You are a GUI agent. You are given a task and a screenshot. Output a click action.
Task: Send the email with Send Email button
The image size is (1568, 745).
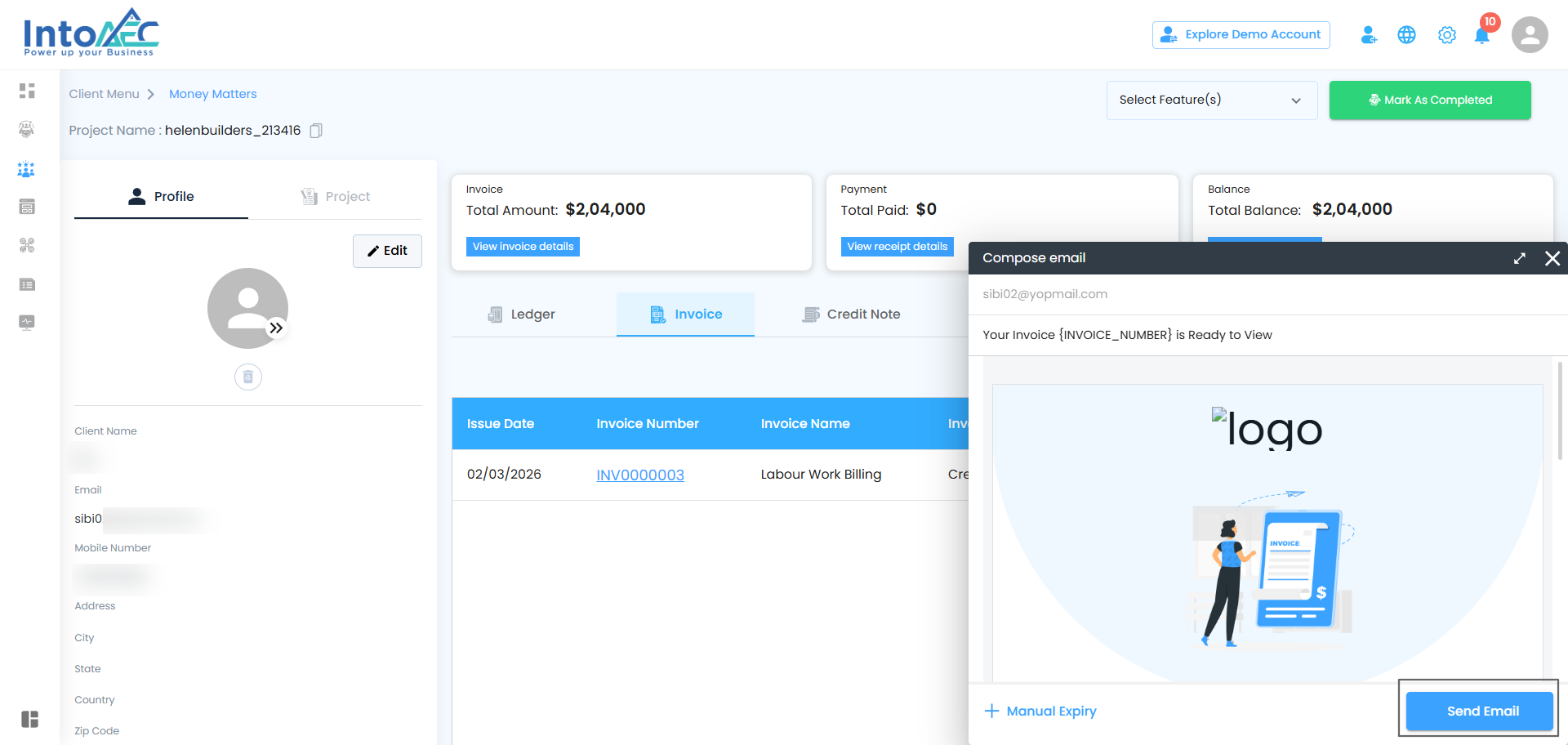[1479, 712]
